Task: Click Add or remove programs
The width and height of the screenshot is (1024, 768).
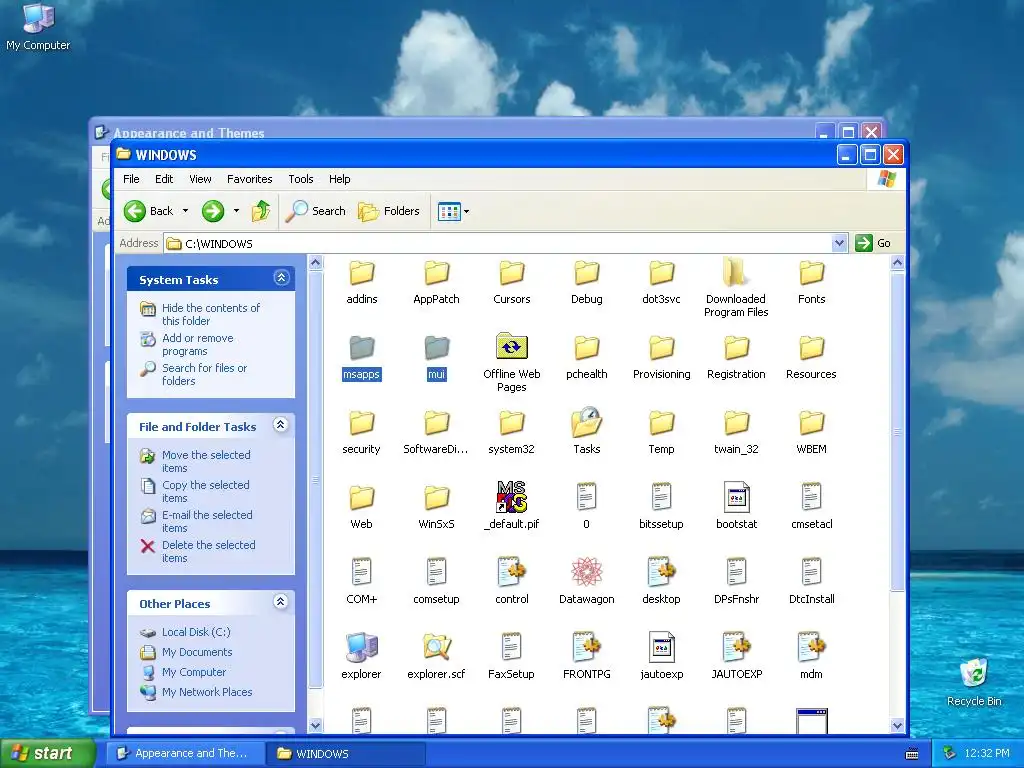Action: (197, 344)
